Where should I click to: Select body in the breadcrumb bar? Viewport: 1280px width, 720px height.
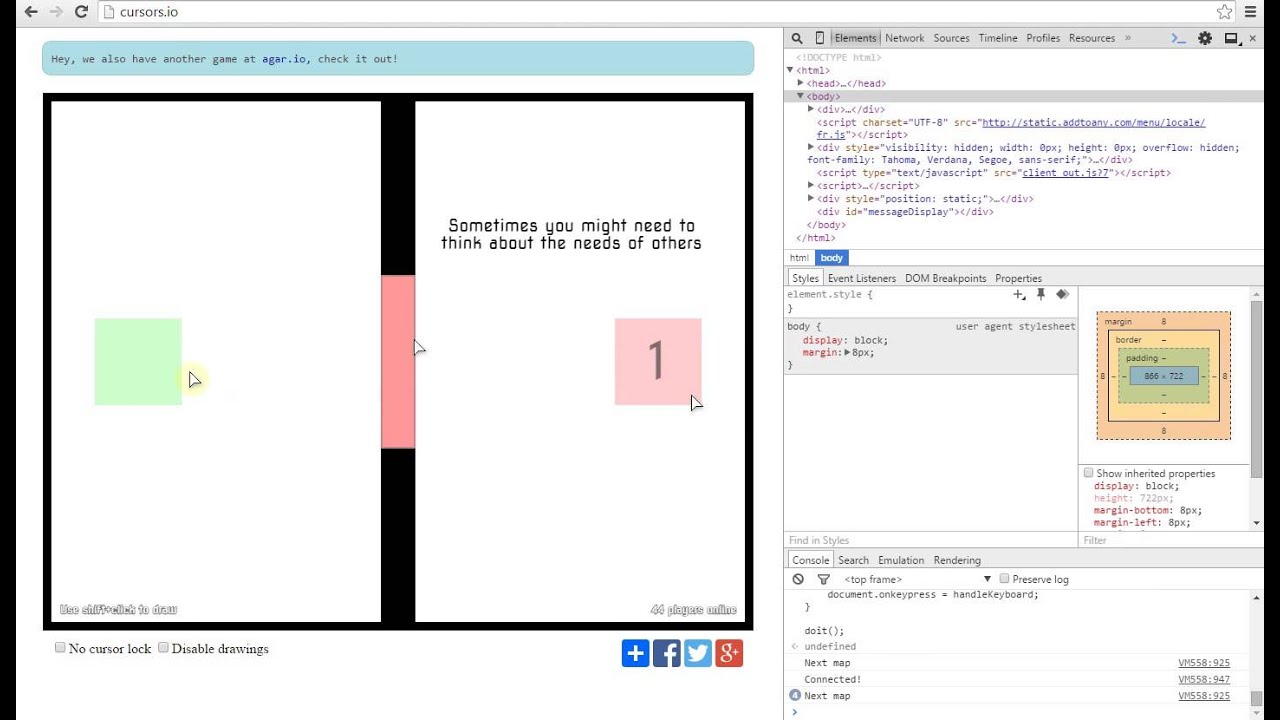tap(832, 258)
